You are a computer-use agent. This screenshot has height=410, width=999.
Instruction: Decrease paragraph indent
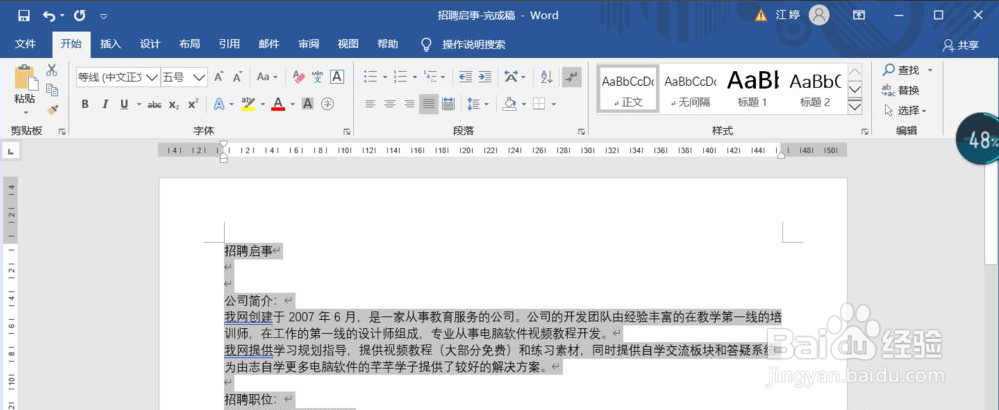465,77
